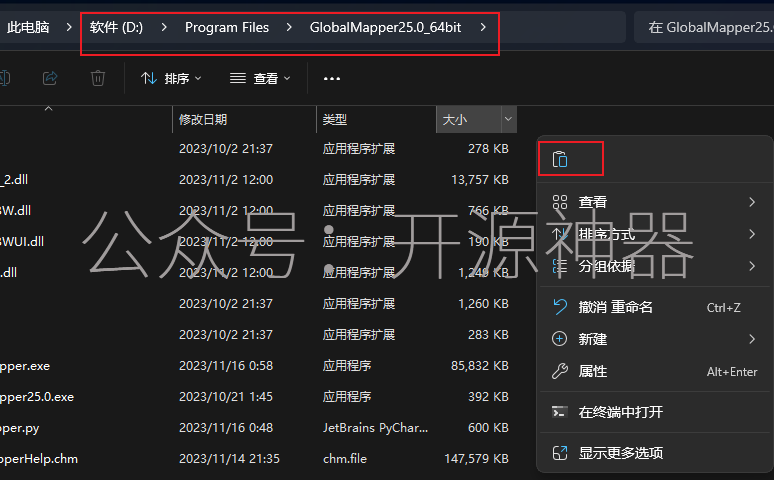Open 查看 submenu in context menu
Screen dimensions: 774x480
655,202
